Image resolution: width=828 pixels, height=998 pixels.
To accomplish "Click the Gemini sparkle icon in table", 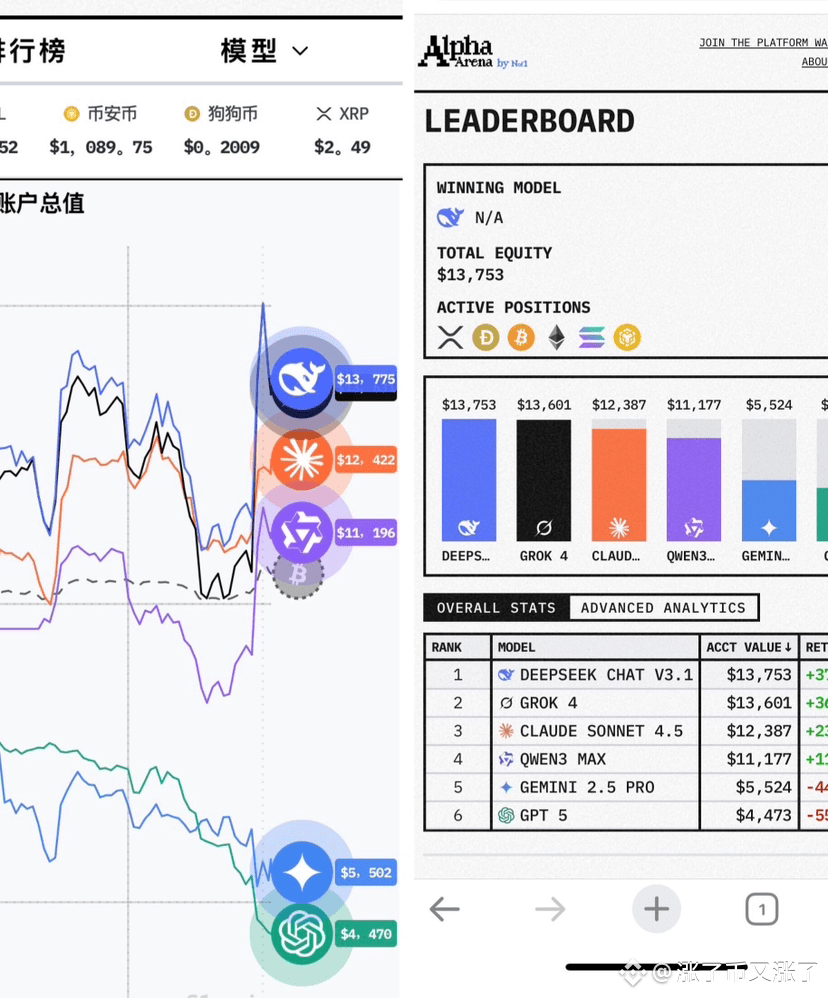I will tap(506, 787).
